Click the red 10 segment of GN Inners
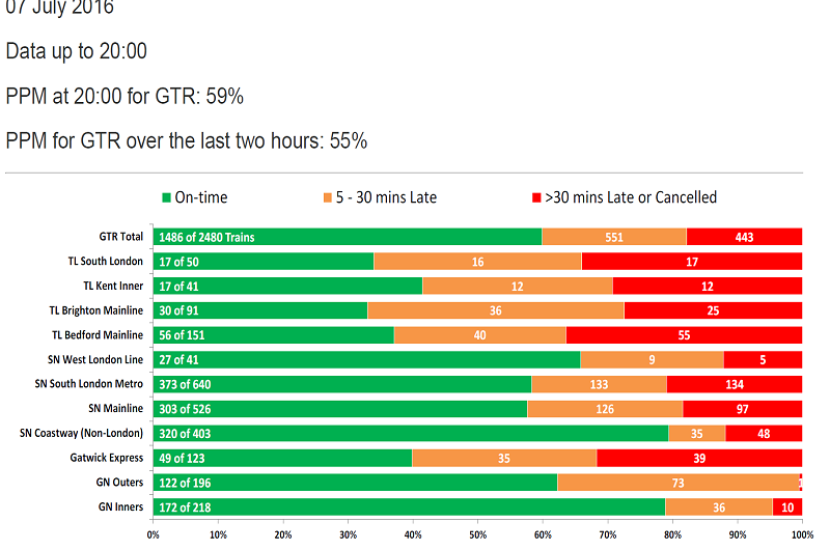 (787, 507)
